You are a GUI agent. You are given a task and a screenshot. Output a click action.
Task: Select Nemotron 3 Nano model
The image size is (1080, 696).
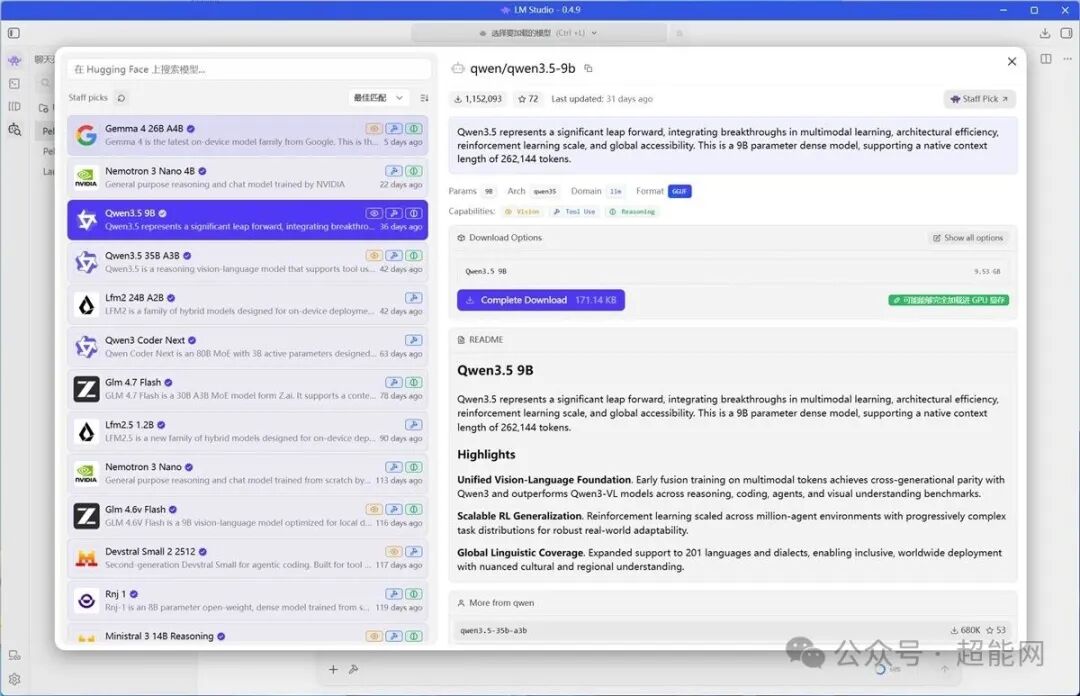[x=248, y=473]
